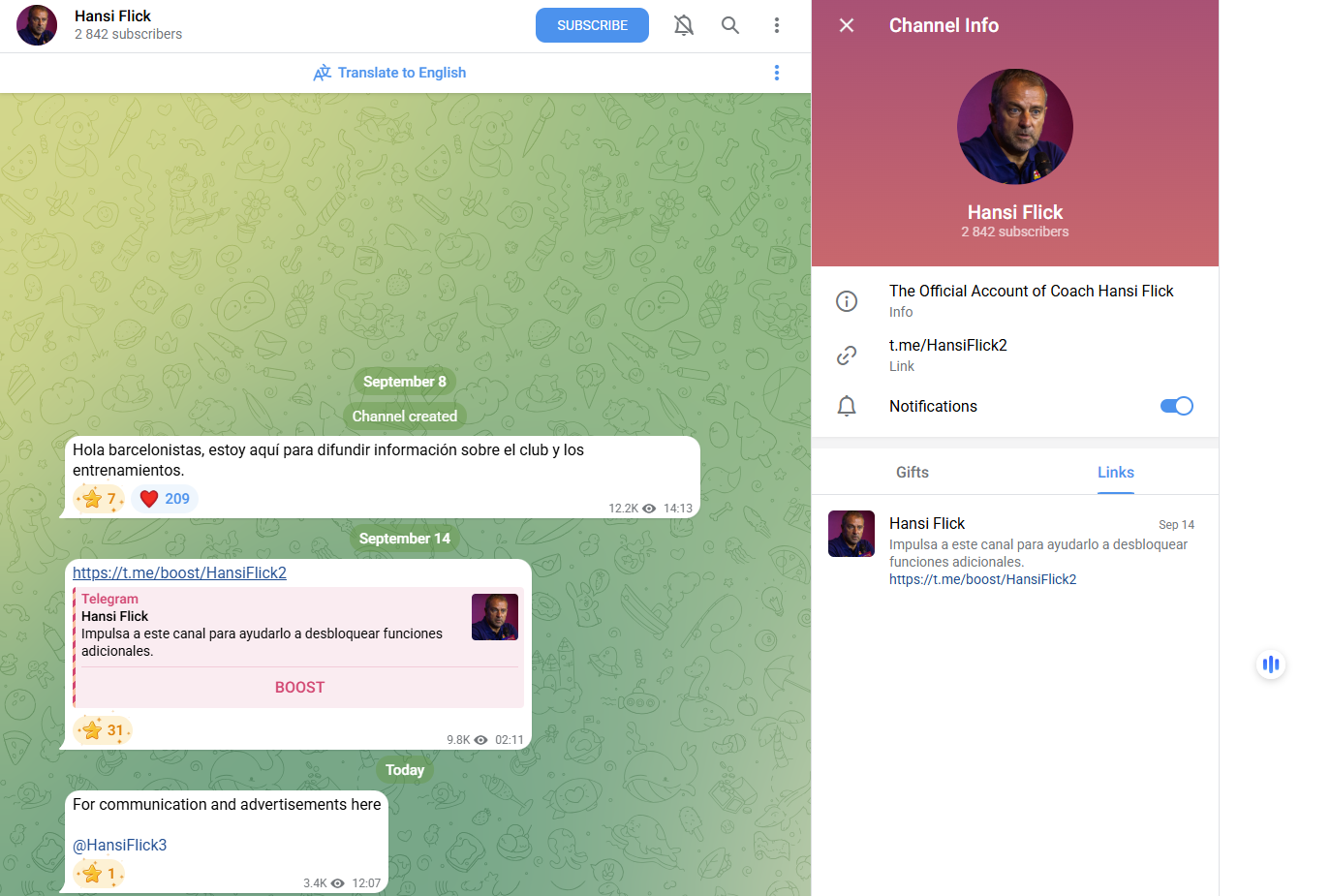Image resolution: width=1331 pixels, height=896 pixels.
Task: Switch to the Links tab
Action: point(1116,473)
